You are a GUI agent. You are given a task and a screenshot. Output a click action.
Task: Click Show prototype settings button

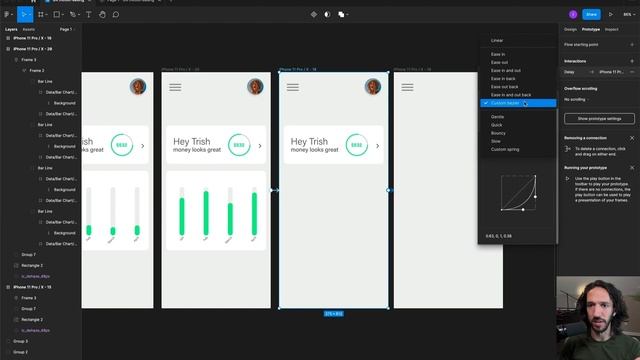(599, 119)
